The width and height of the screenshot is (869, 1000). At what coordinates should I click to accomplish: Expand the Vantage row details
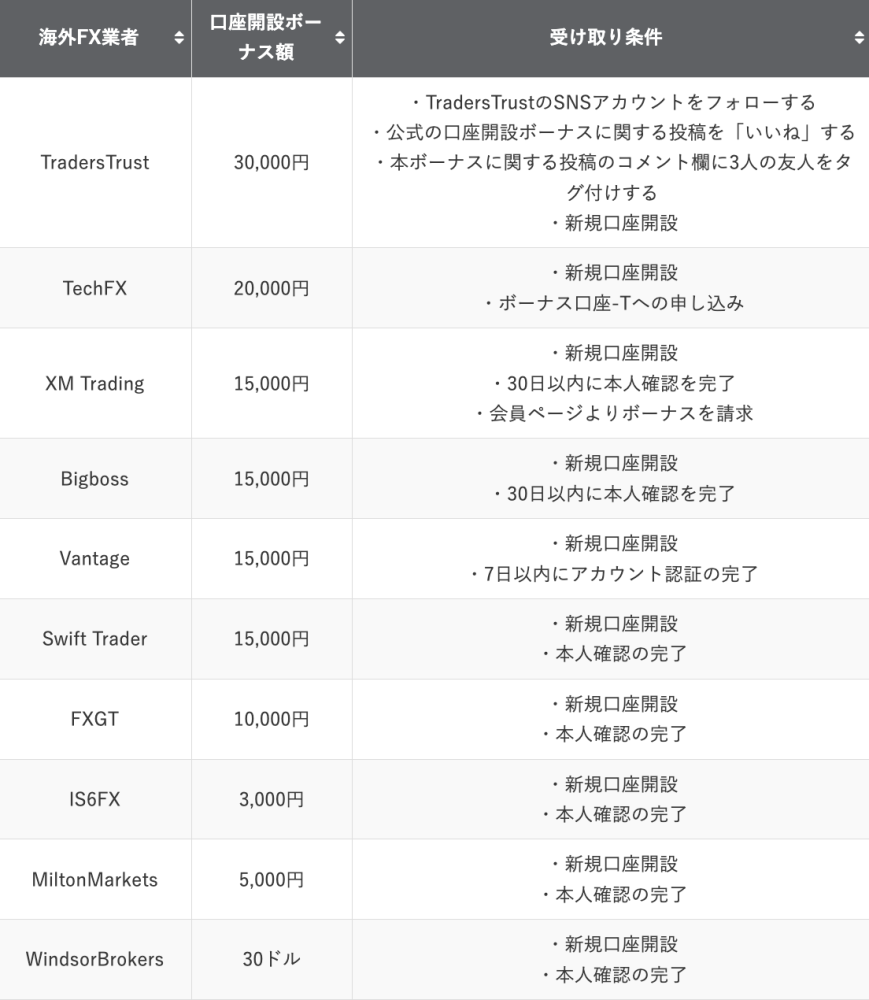point(610,559)
